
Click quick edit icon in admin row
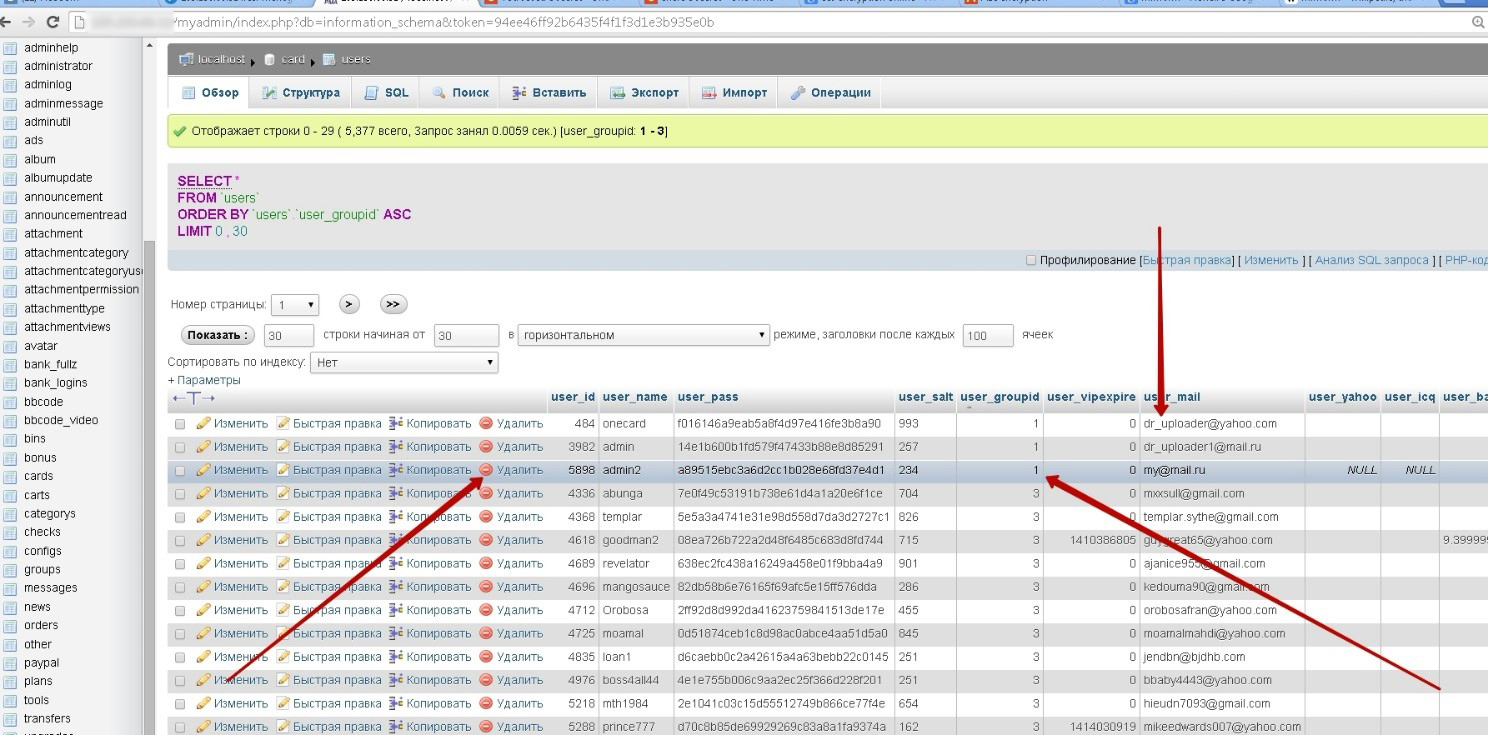283,447
